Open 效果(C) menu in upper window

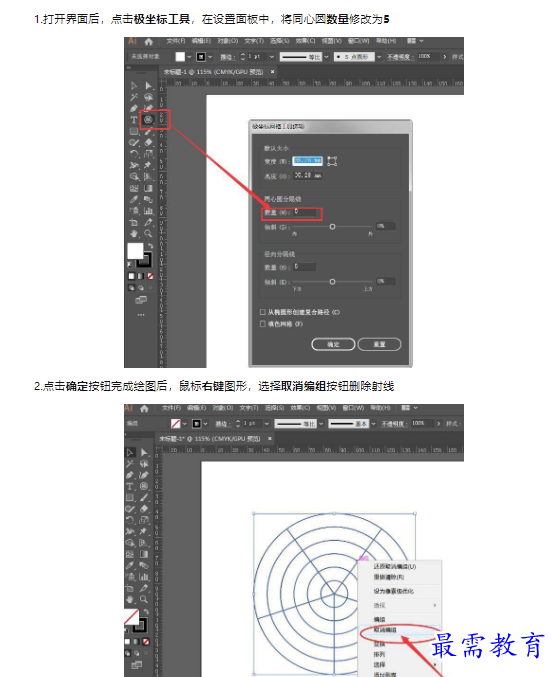click(305, 41)
